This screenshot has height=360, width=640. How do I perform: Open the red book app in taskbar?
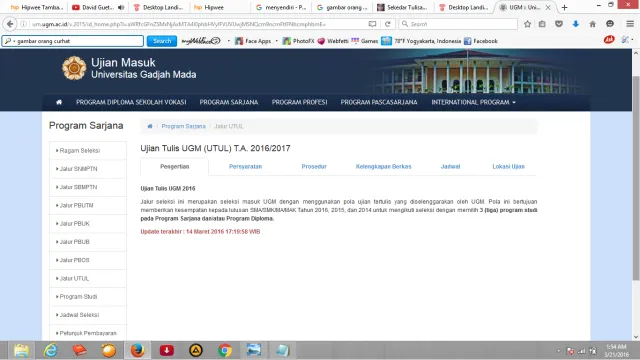pos(79,350)
